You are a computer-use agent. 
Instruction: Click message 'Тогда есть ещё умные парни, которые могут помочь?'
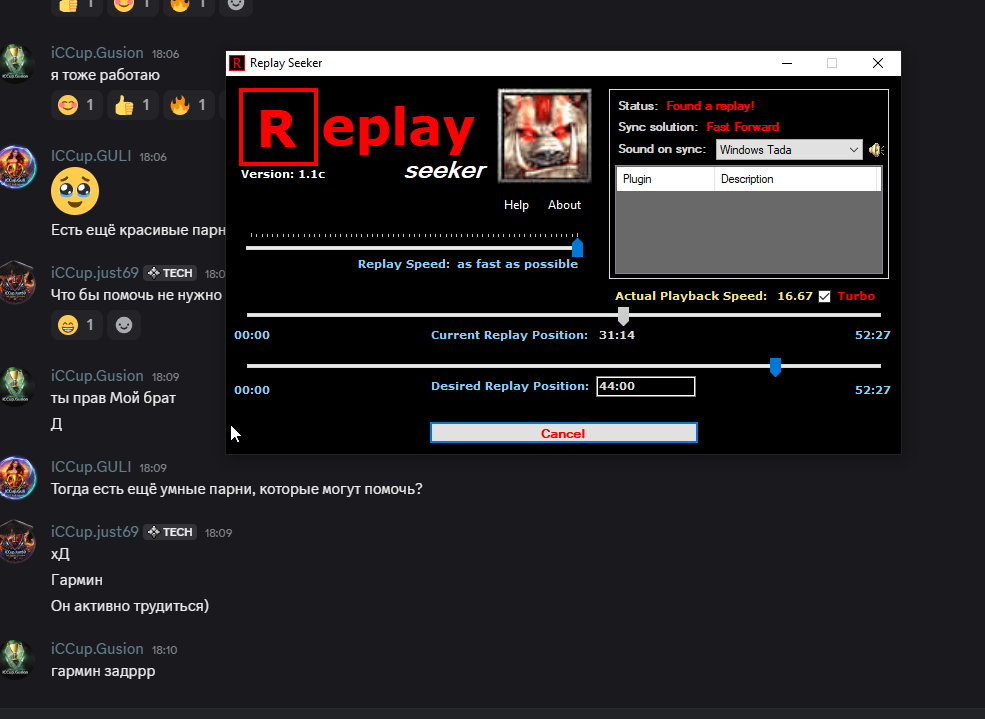237,489
